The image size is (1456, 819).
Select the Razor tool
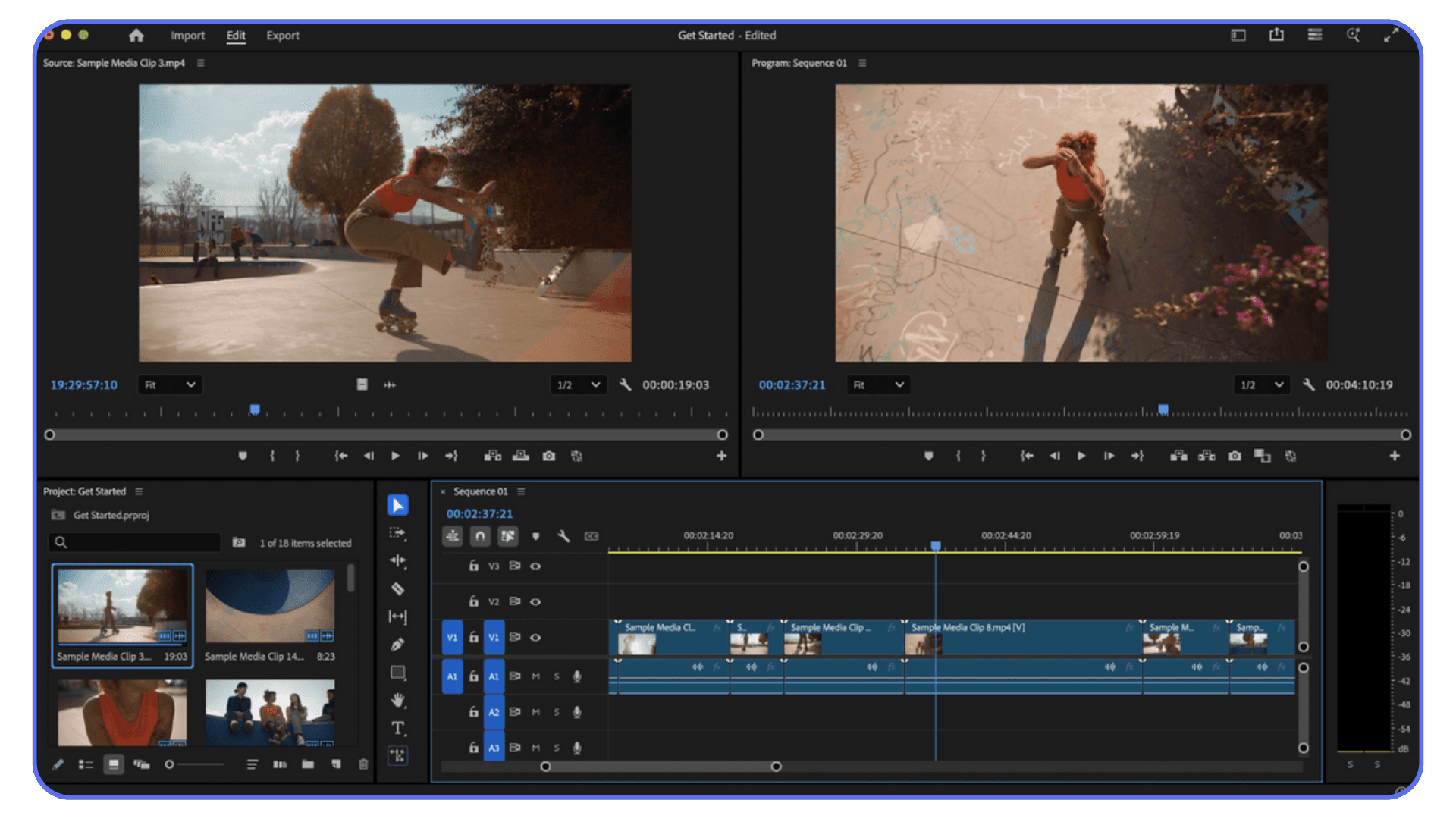click(397, 589)
